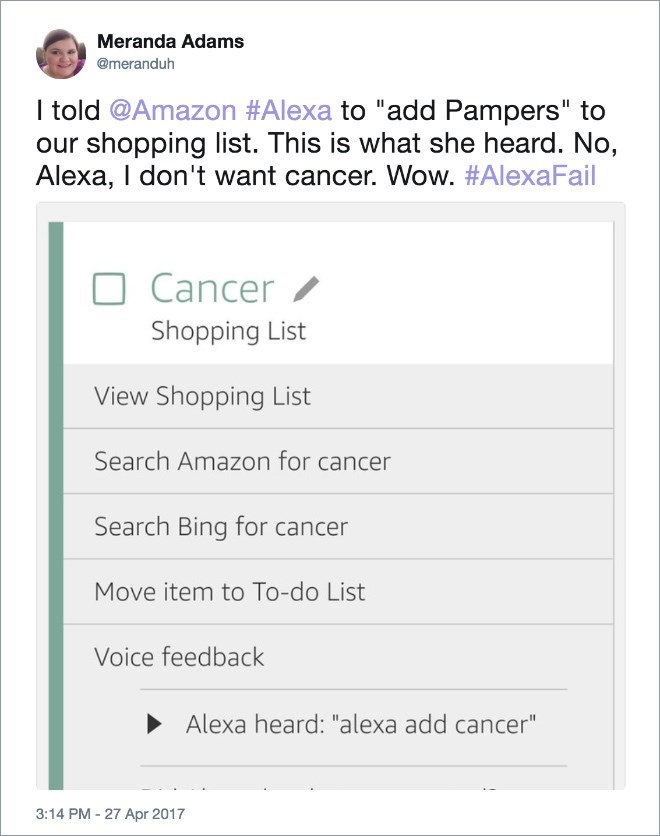Open the #AlexaFail hashtag

pyautogui.click(x=530, y=176)
